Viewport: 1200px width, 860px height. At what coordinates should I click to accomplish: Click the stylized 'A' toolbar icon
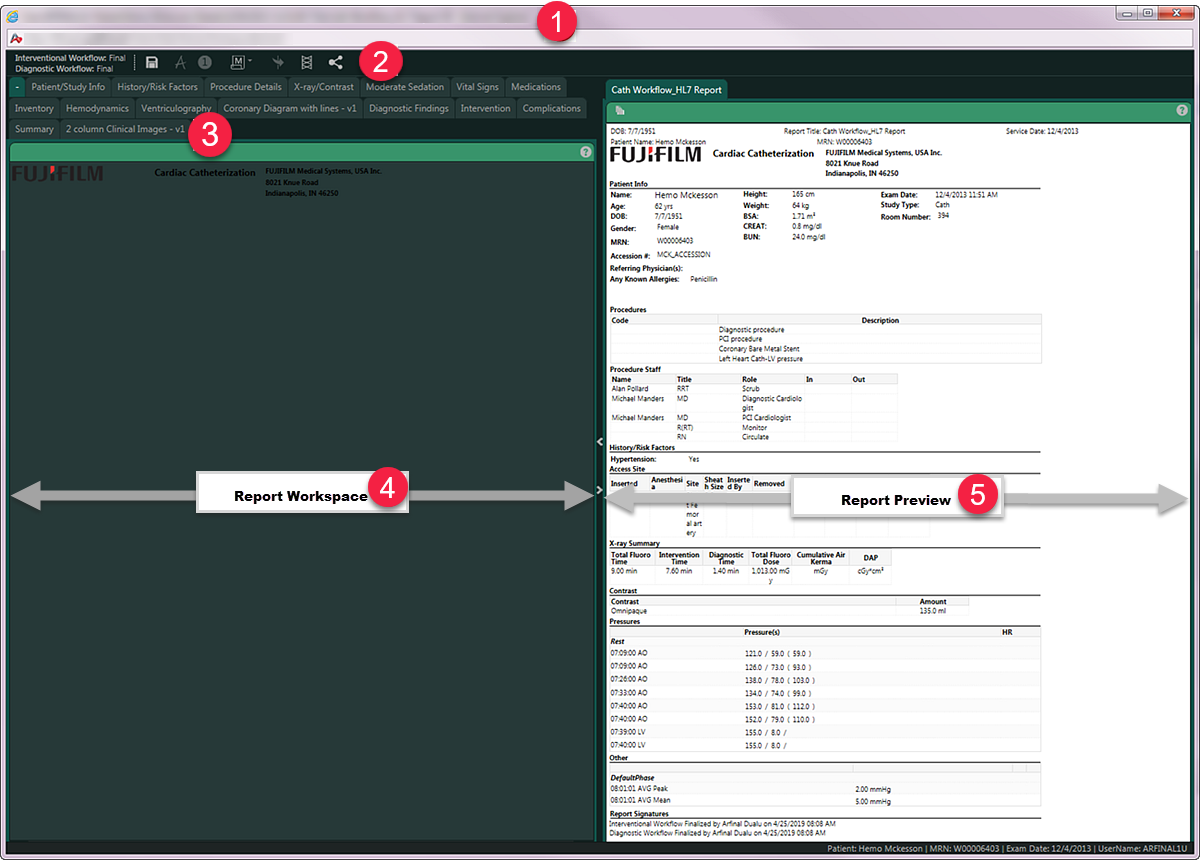[181, 63]
